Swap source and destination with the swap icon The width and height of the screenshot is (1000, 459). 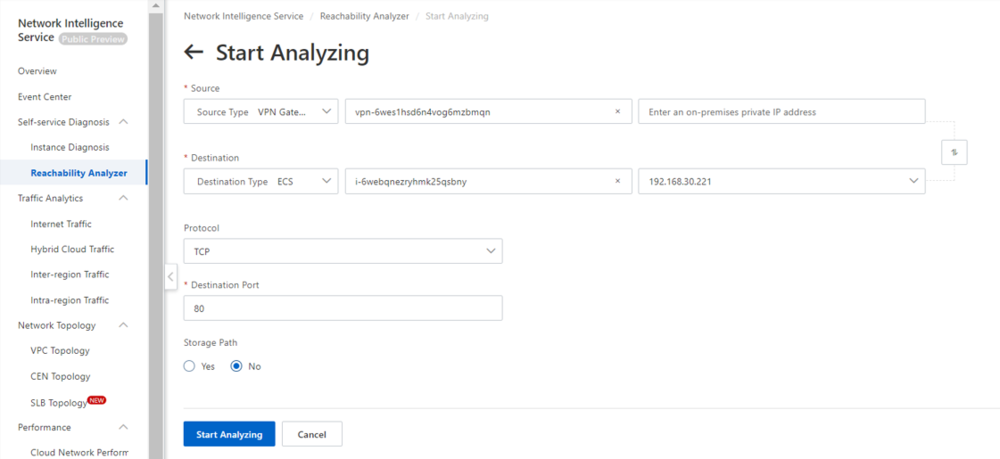[954, 152]
